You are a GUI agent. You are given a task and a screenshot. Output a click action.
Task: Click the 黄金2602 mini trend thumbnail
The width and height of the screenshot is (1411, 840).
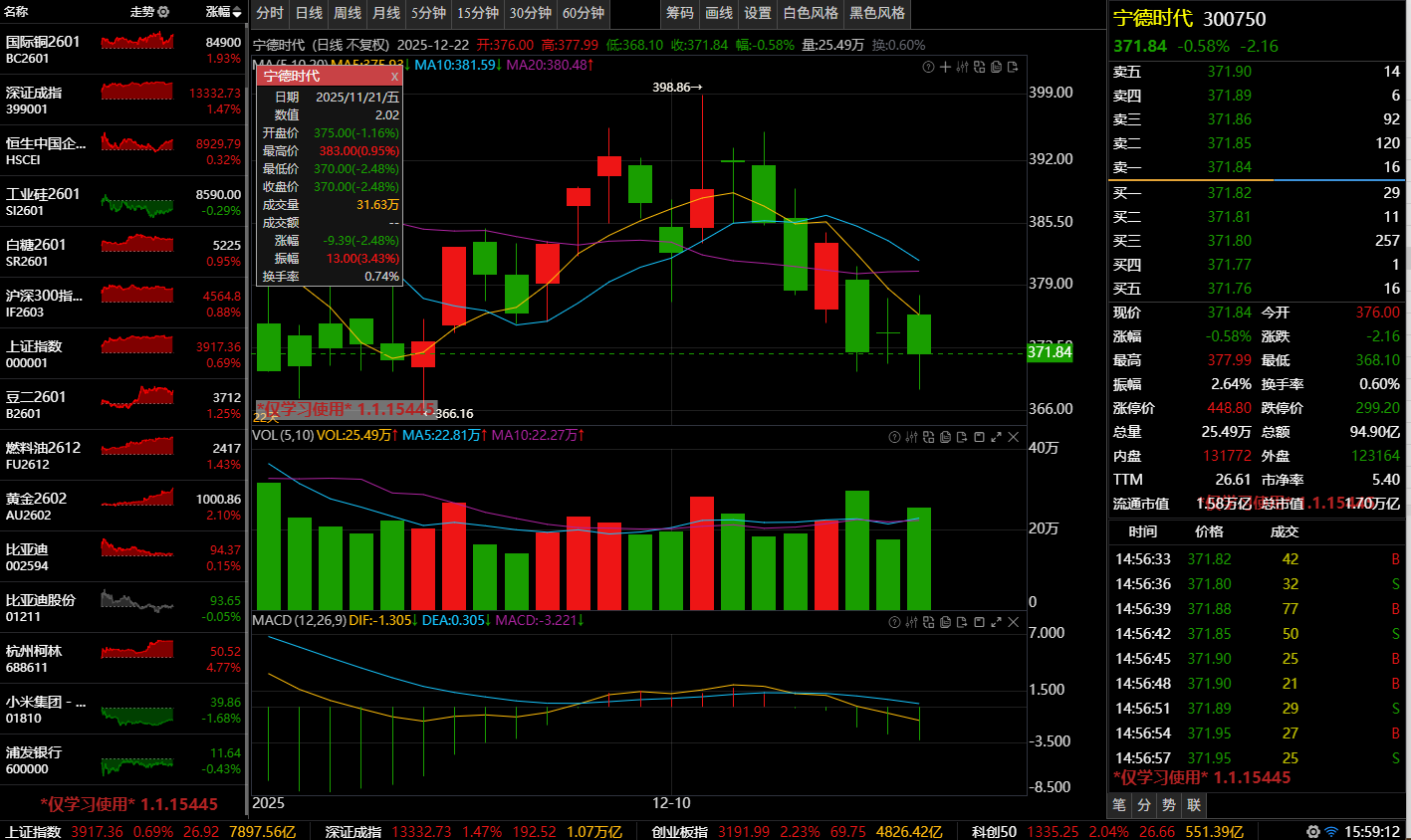[137, 499]
